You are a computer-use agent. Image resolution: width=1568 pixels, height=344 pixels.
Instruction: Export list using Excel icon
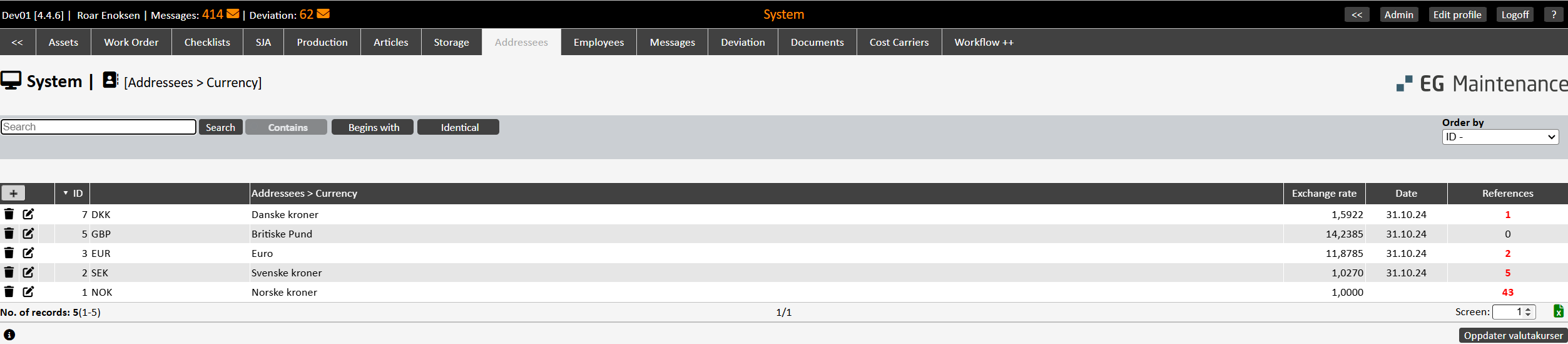pyautogui.click(x=1558, y=311)
